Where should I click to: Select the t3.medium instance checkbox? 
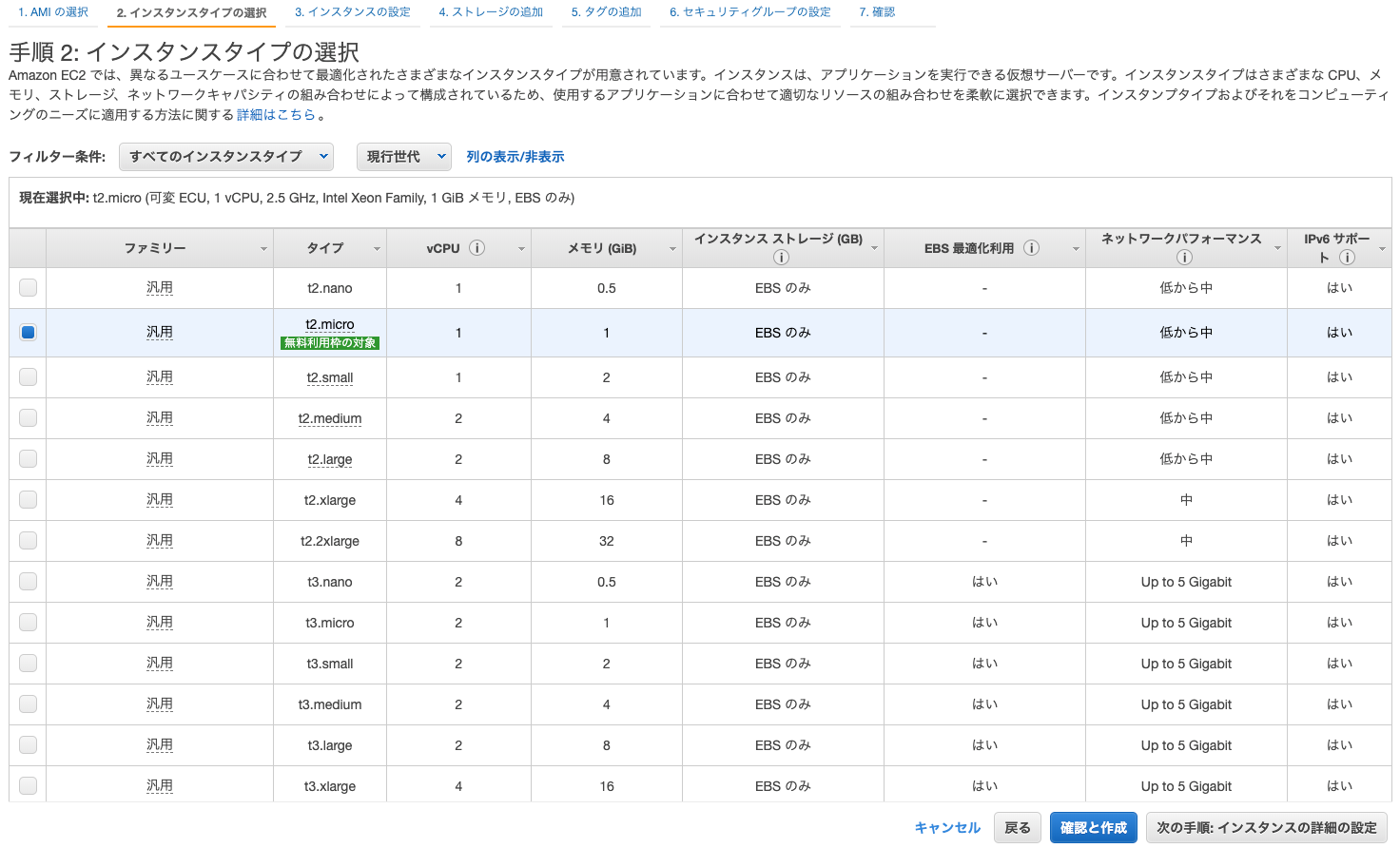pos(27,703)
